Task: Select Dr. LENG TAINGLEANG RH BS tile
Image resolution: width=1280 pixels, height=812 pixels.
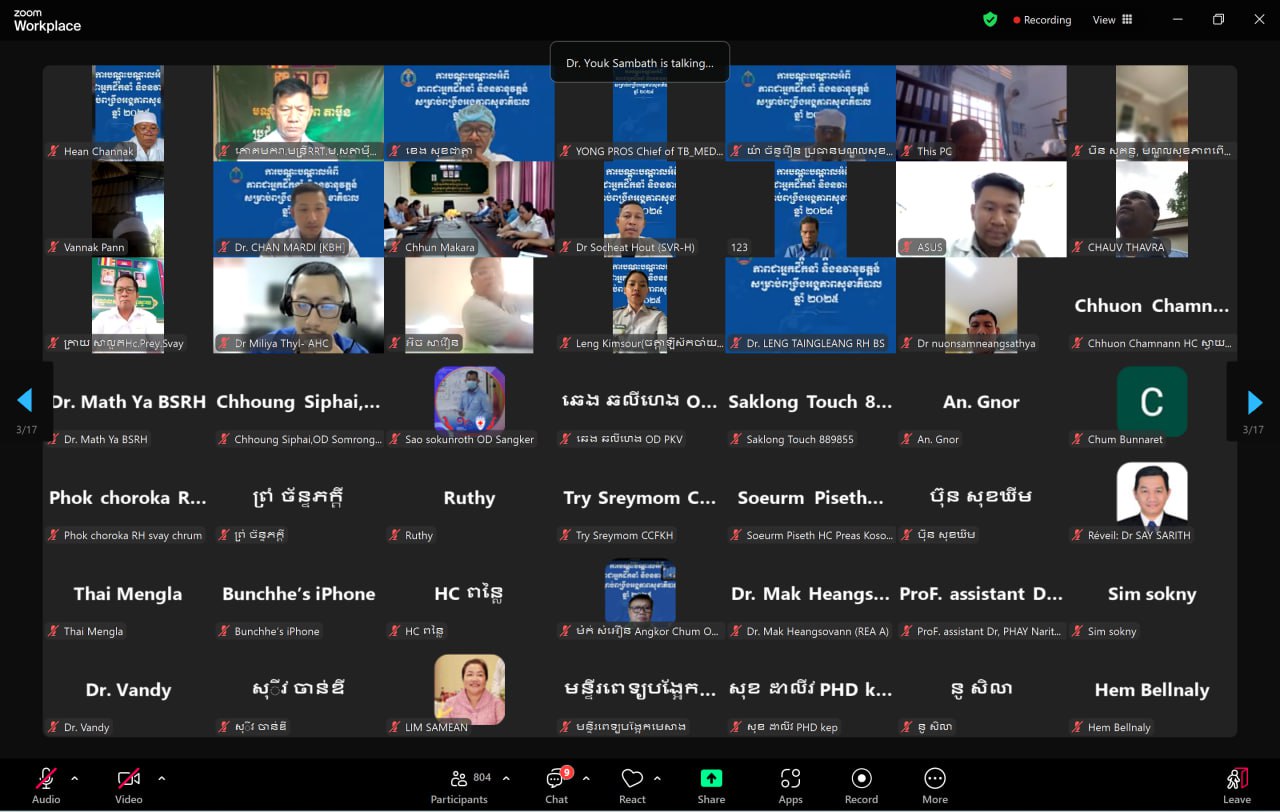Action: pyautogui.click(x=811, y=305)
